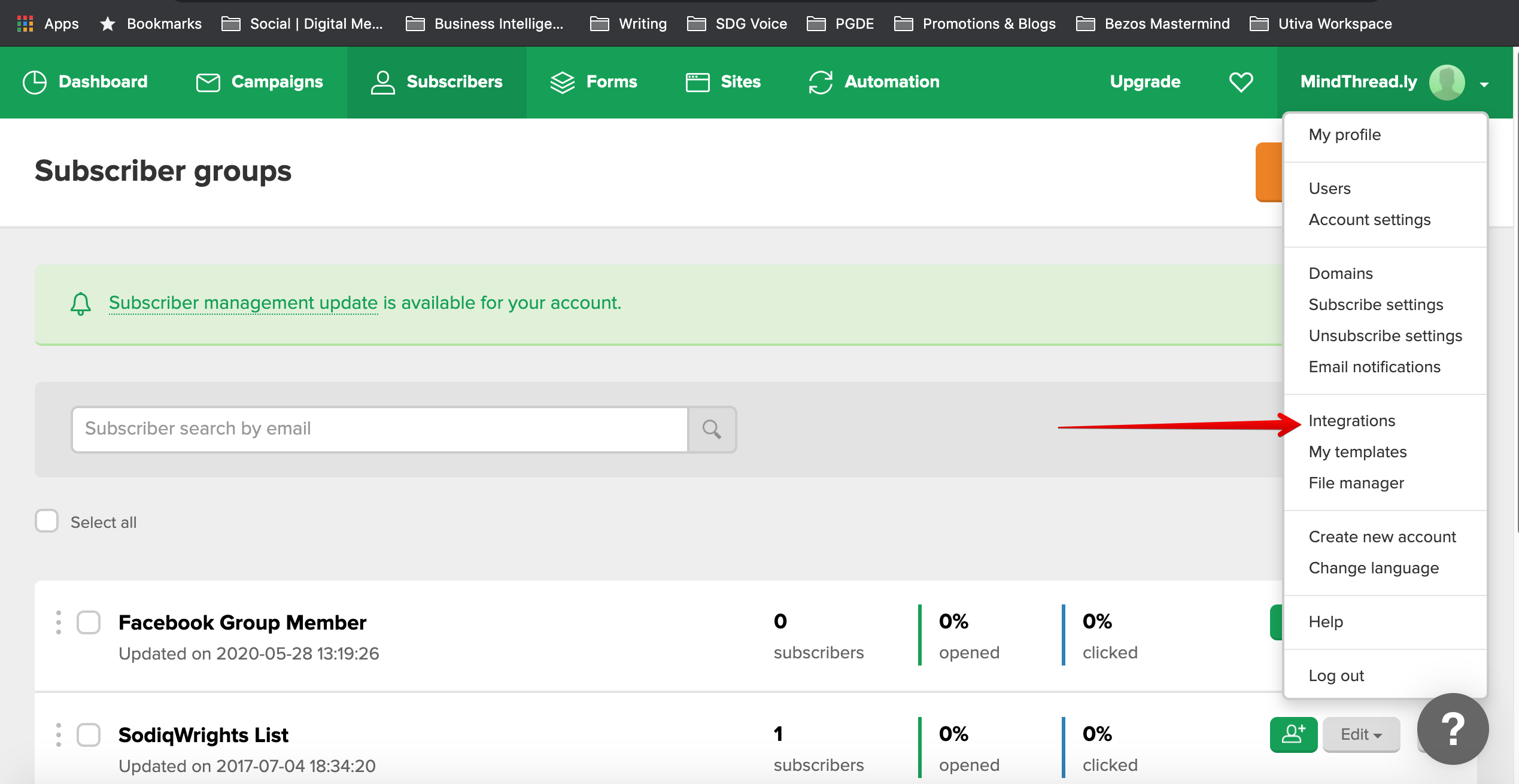Expand the Edit dropdown for SodiqWrights List
The image size is (1519, 784).
click(x=1361, y=734)
